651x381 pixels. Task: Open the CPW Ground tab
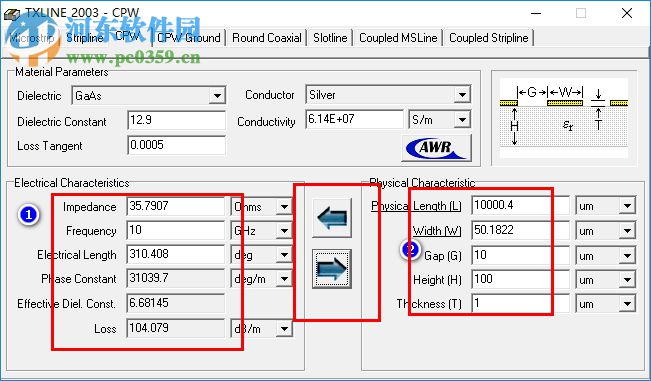click(189, 38)
